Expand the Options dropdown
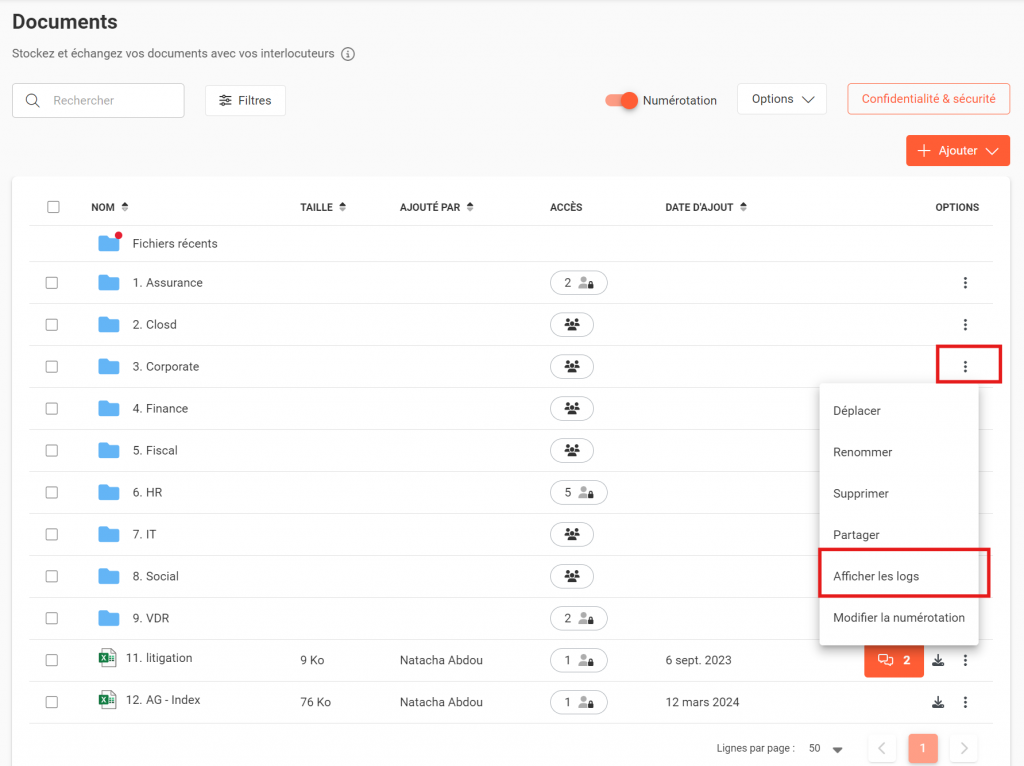The image size is (1024, 766). coord(782,99)
